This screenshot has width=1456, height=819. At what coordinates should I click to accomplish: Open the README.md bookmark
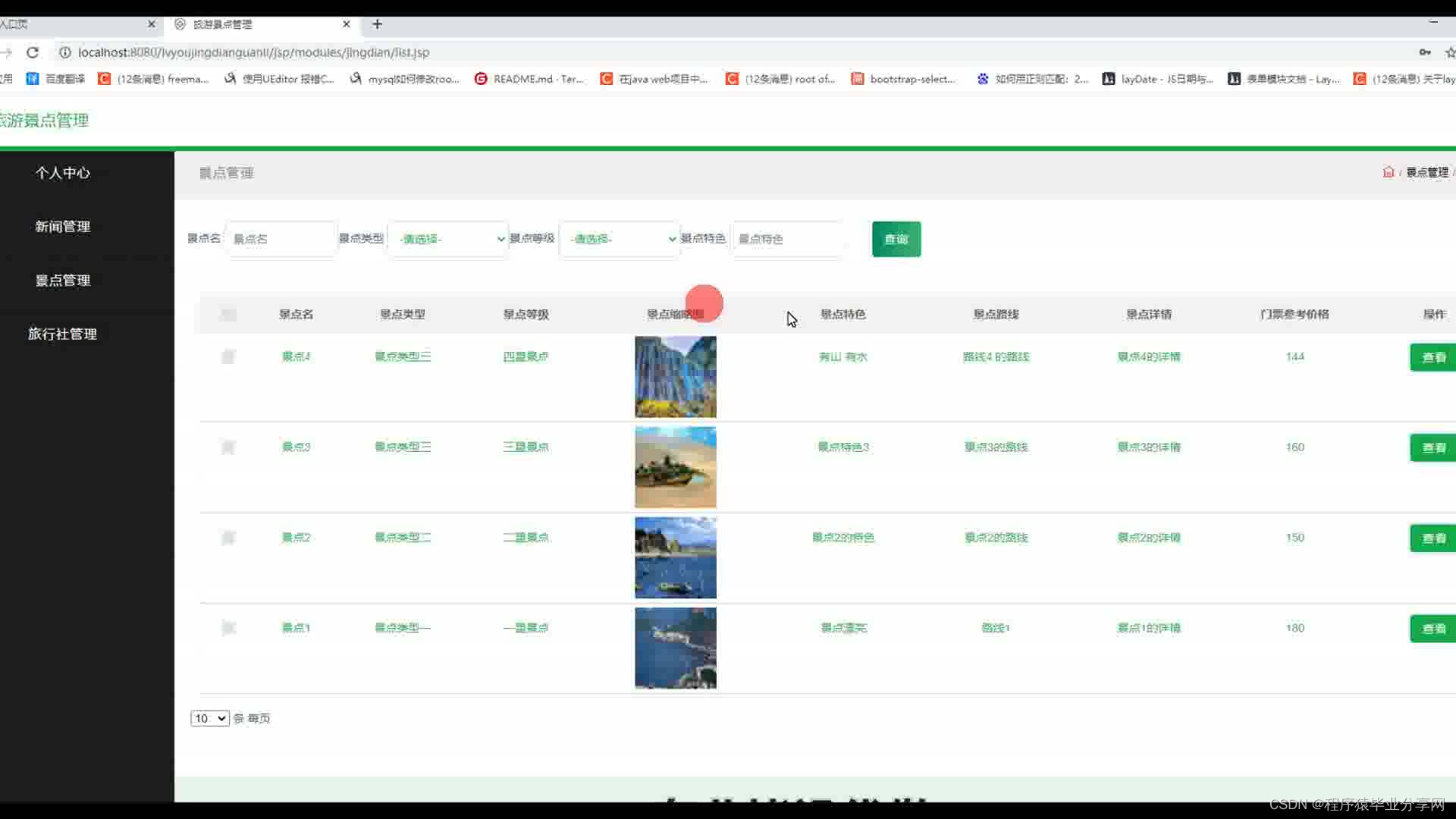529,79
